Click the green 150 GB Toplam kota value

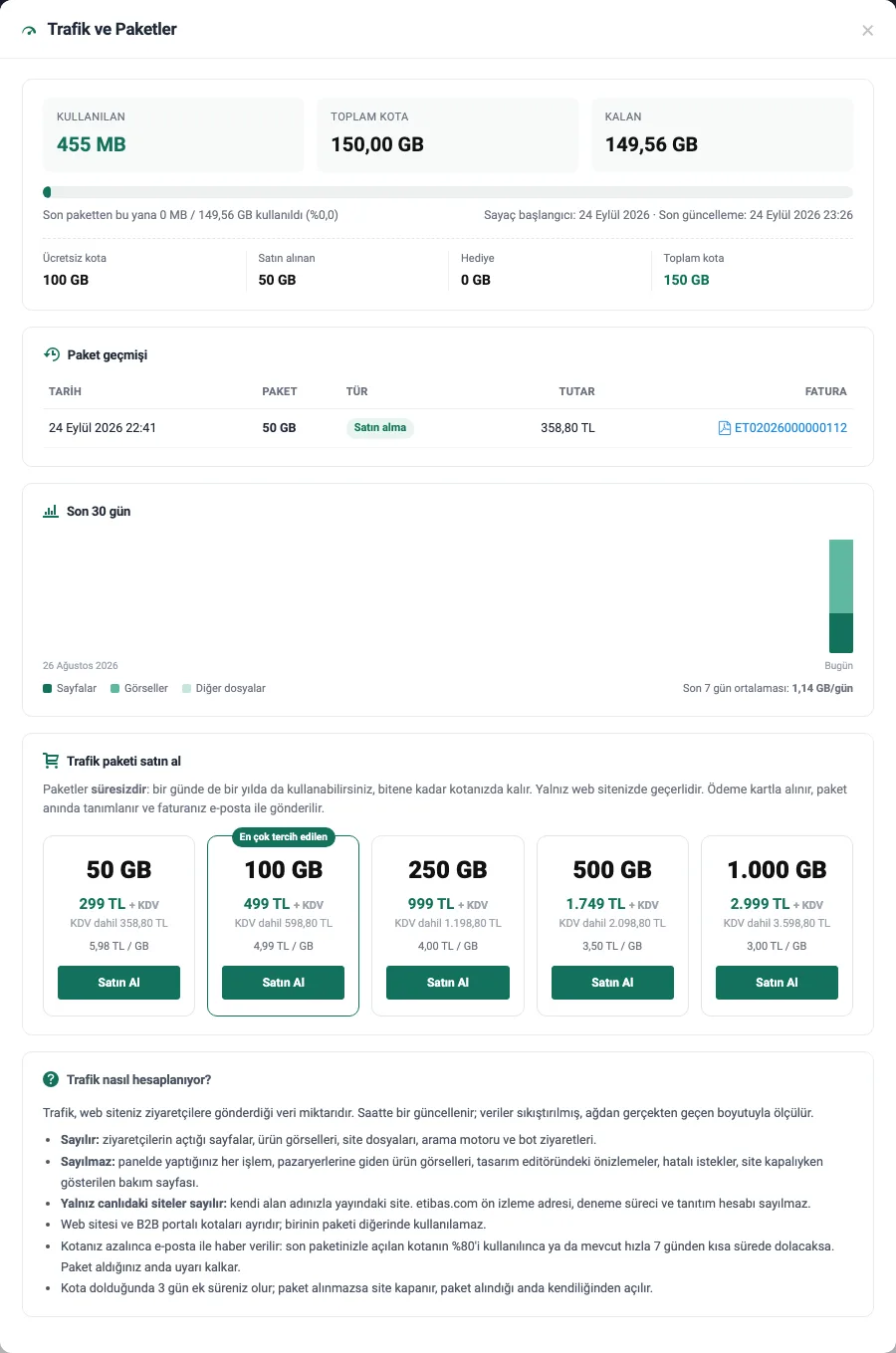(687, 280)
